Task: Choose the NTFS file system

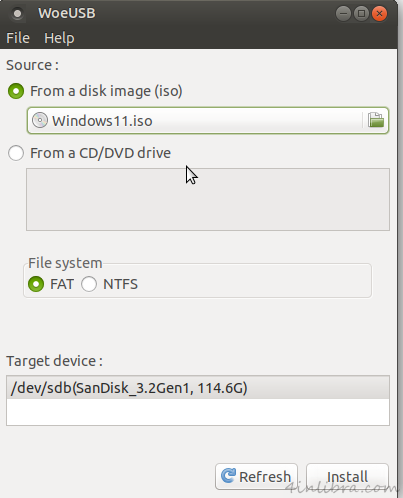Action: 89,284
